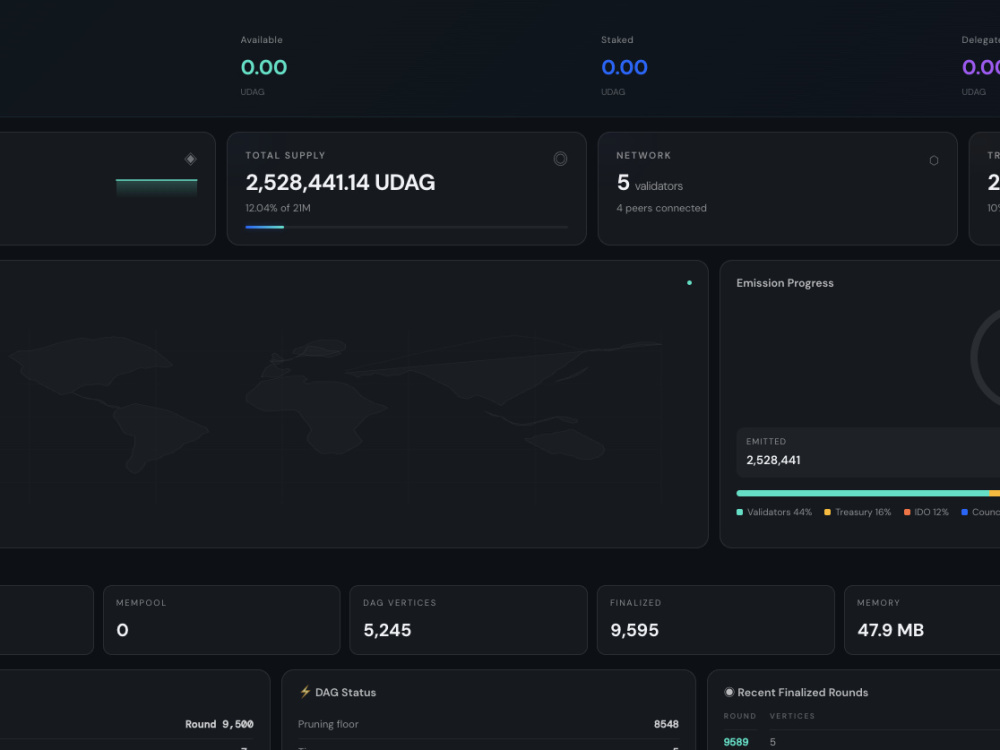This screenshot has width=1000, height=750.
Task: Click the yellow Treasury 16% legend swatch
Action: tap(827, 512)
